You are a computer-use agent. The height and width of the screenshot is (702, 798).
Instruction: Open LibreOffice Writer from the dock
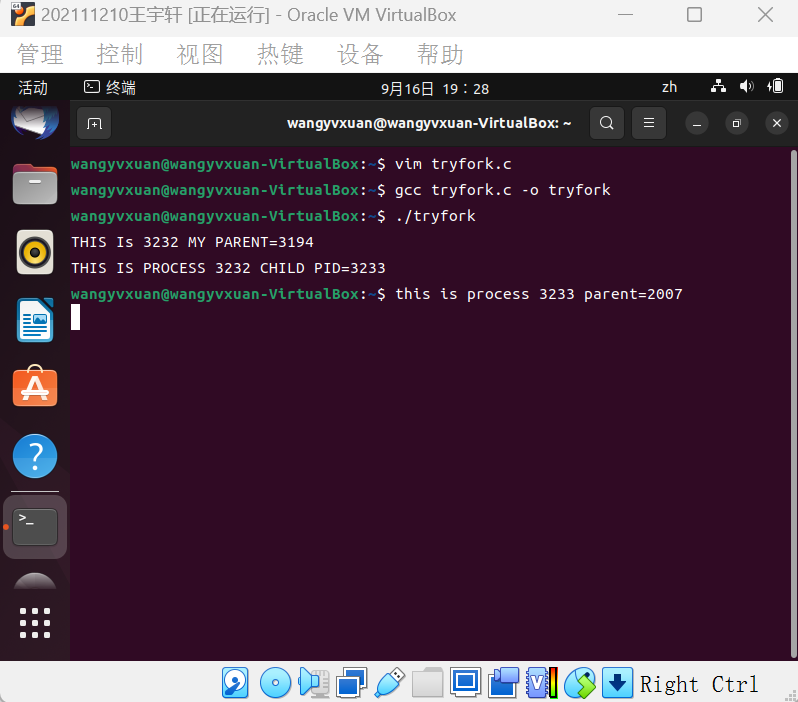click(x=35, y=320)
